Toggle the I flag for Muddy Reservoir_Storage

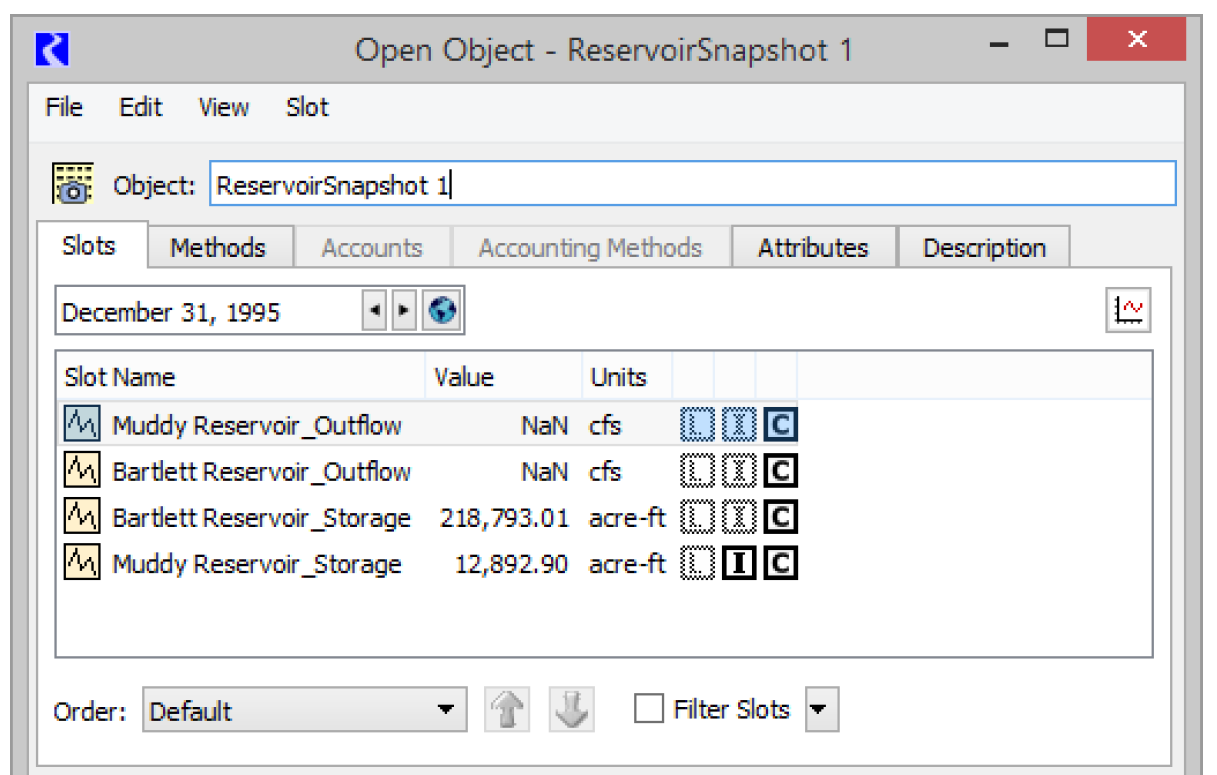pyautogui.click(x=739, y=565)
